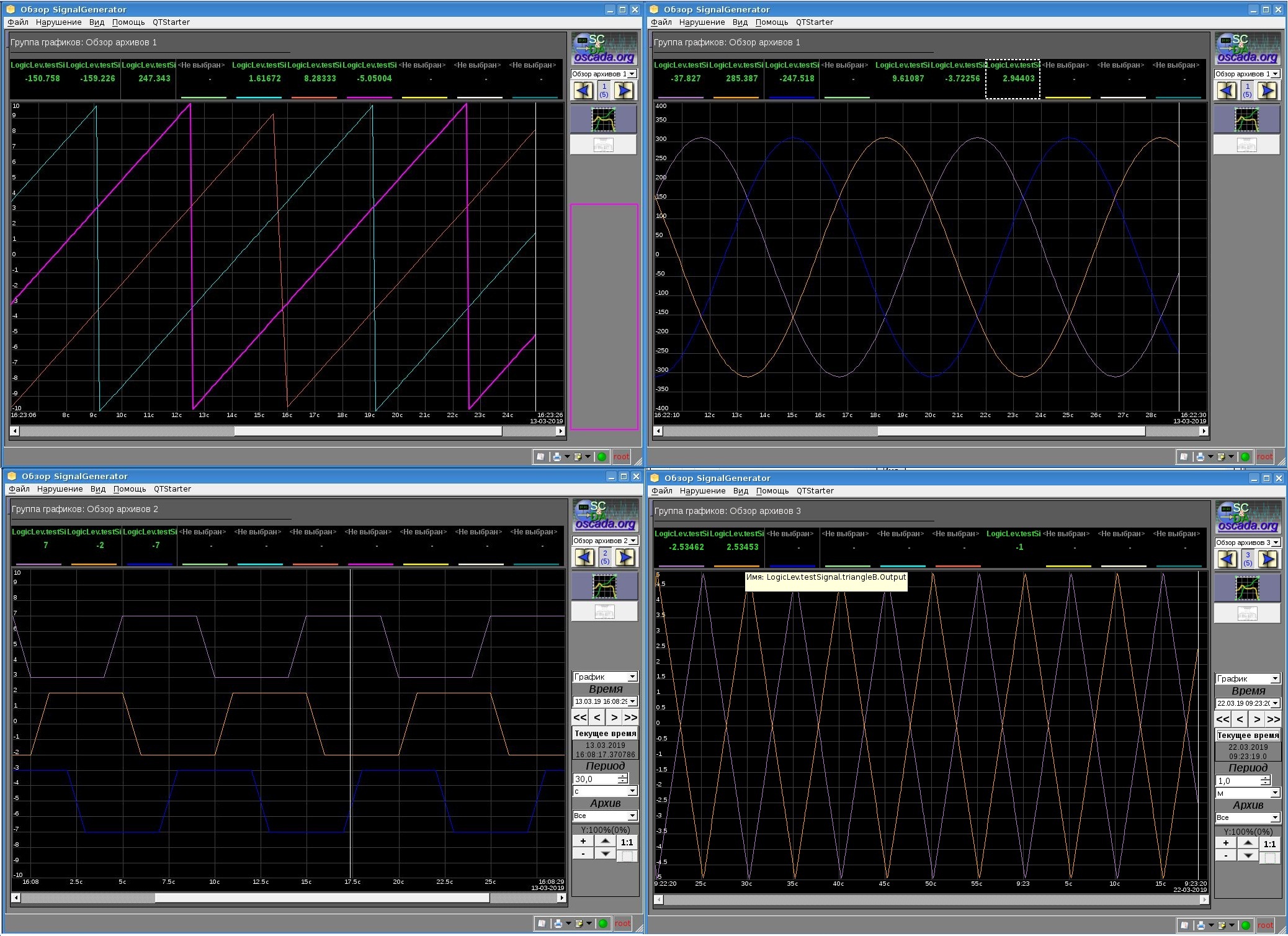Open the 'Архив' 'Все' dropdown in bottom-left window
Viewport: 1288px width, 936px height.
click(605, 816)
